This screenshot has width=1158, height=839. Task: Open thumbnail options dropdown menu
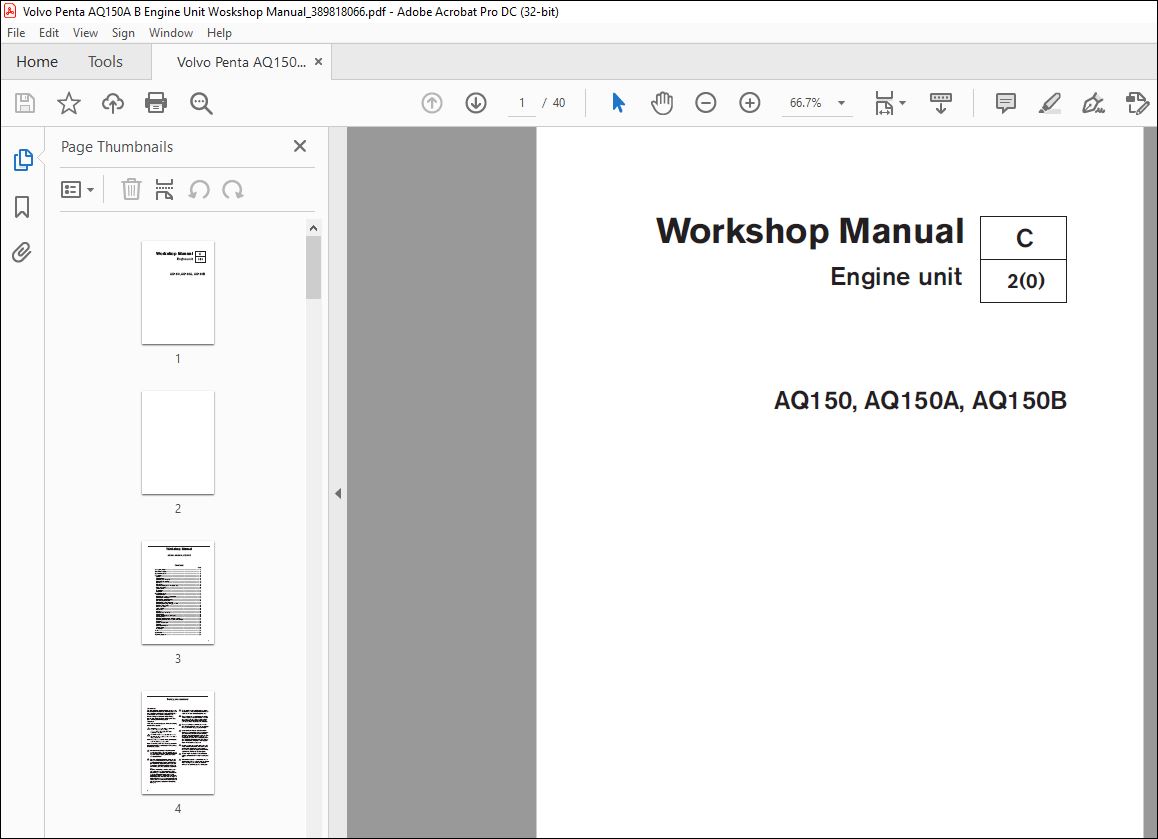point(78,190)
